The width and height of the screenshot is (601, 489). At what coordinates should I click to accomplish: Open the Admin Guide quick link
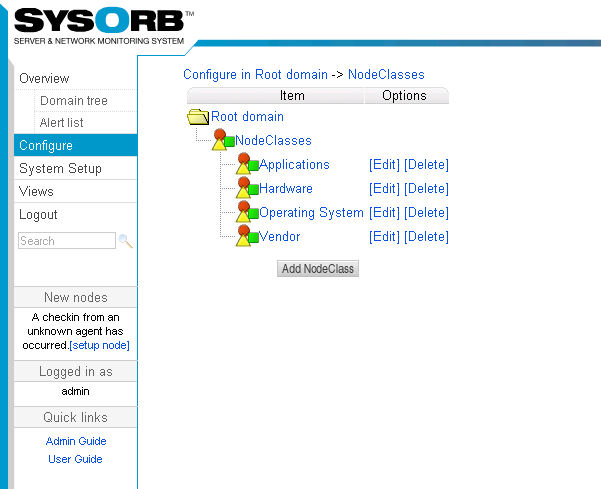76,441
